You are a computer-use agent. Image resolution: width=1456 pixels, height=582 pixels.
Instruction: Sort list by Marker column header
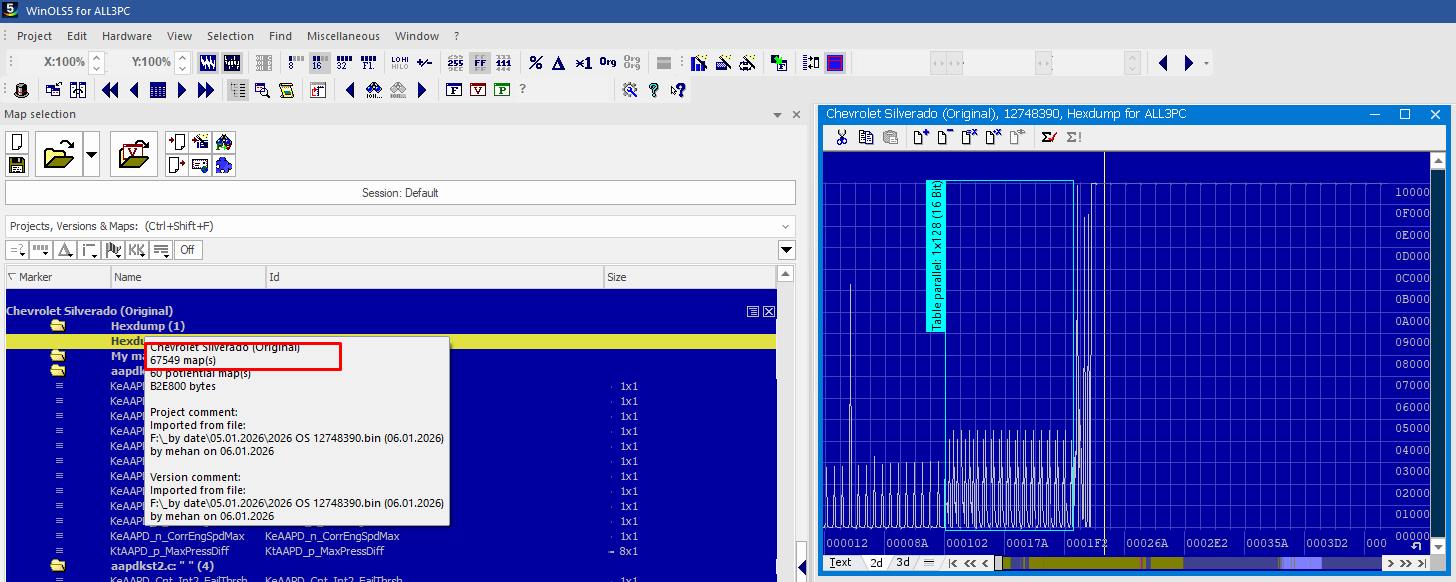(57, 277)
